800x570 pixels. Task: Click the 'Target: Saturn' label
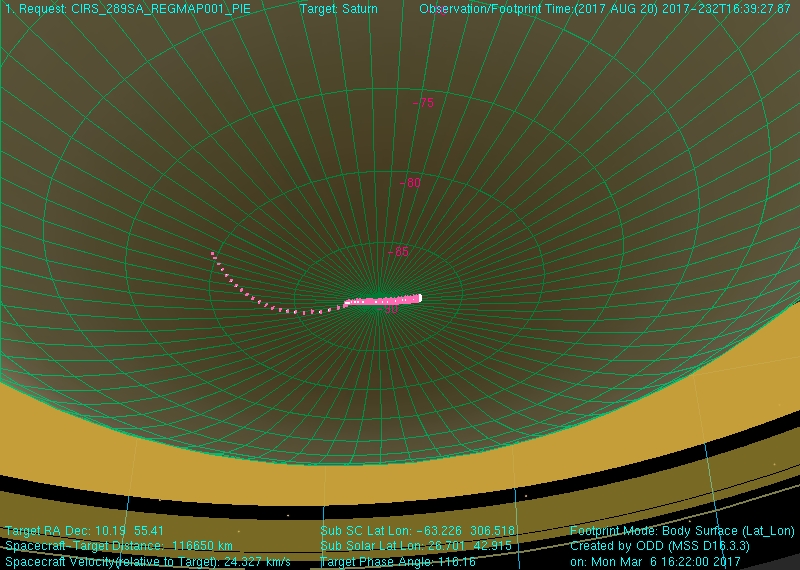(x=338, y=9)
